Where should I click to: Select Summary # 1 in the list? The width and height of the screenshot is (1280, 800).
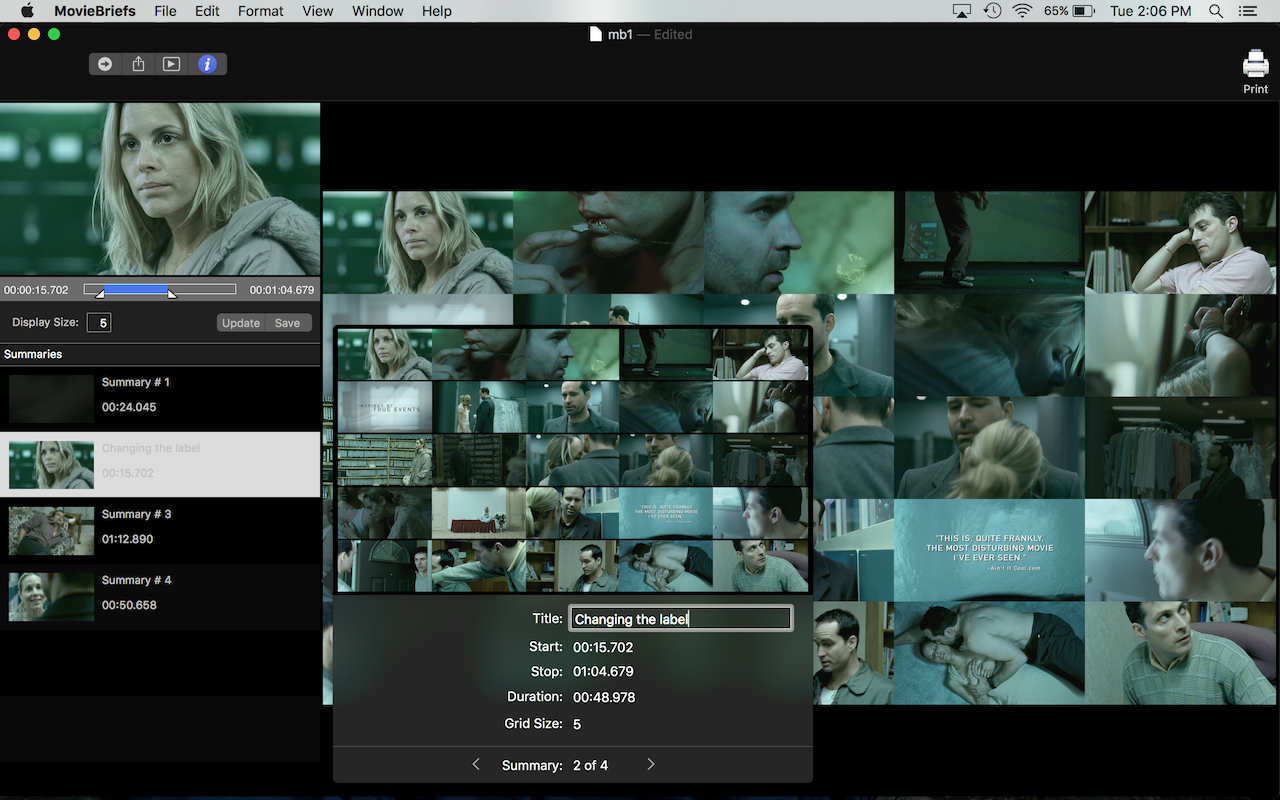[x=160, y=398]
